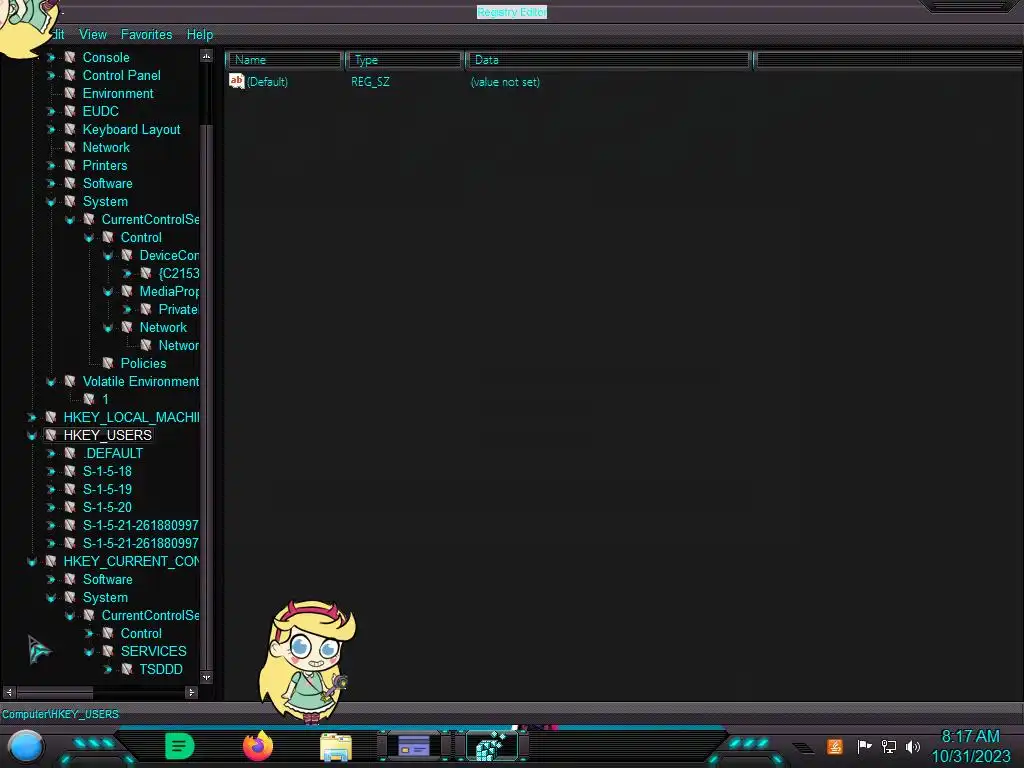Open the green notes app on taskbar

pyautogui.click(x=179, y=746)
